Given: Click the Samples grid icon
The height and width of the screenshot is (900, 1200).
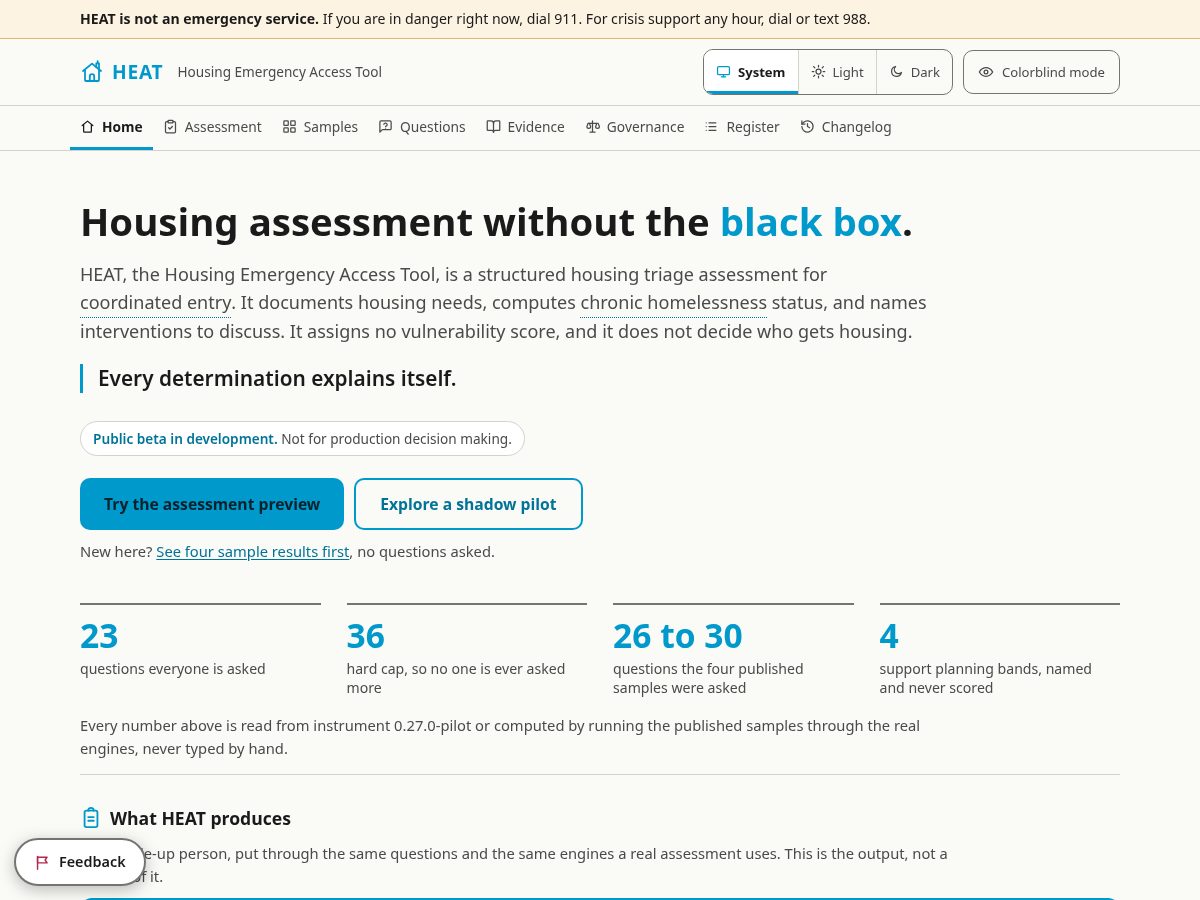Looking at the screenshot, I should pos(289,127).
